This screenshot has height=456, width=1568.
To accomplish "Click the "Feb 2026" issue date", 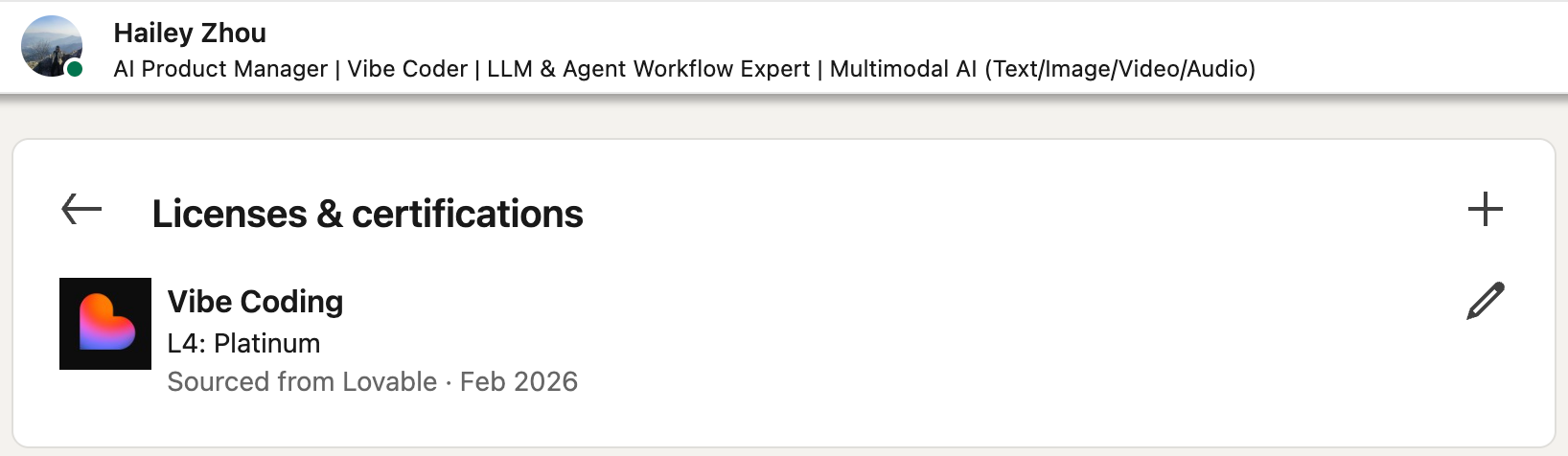I will pos(519,381).
